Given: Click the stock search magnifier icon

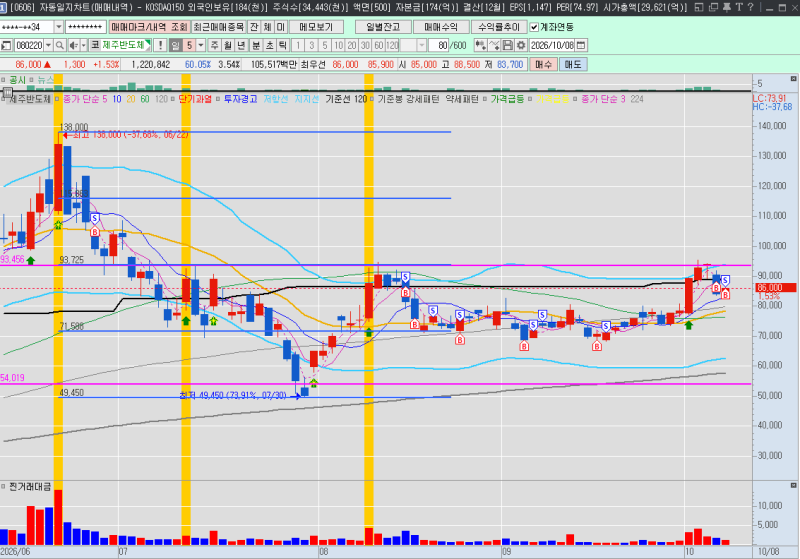Looking at the screenshot, I should (60, 45).
